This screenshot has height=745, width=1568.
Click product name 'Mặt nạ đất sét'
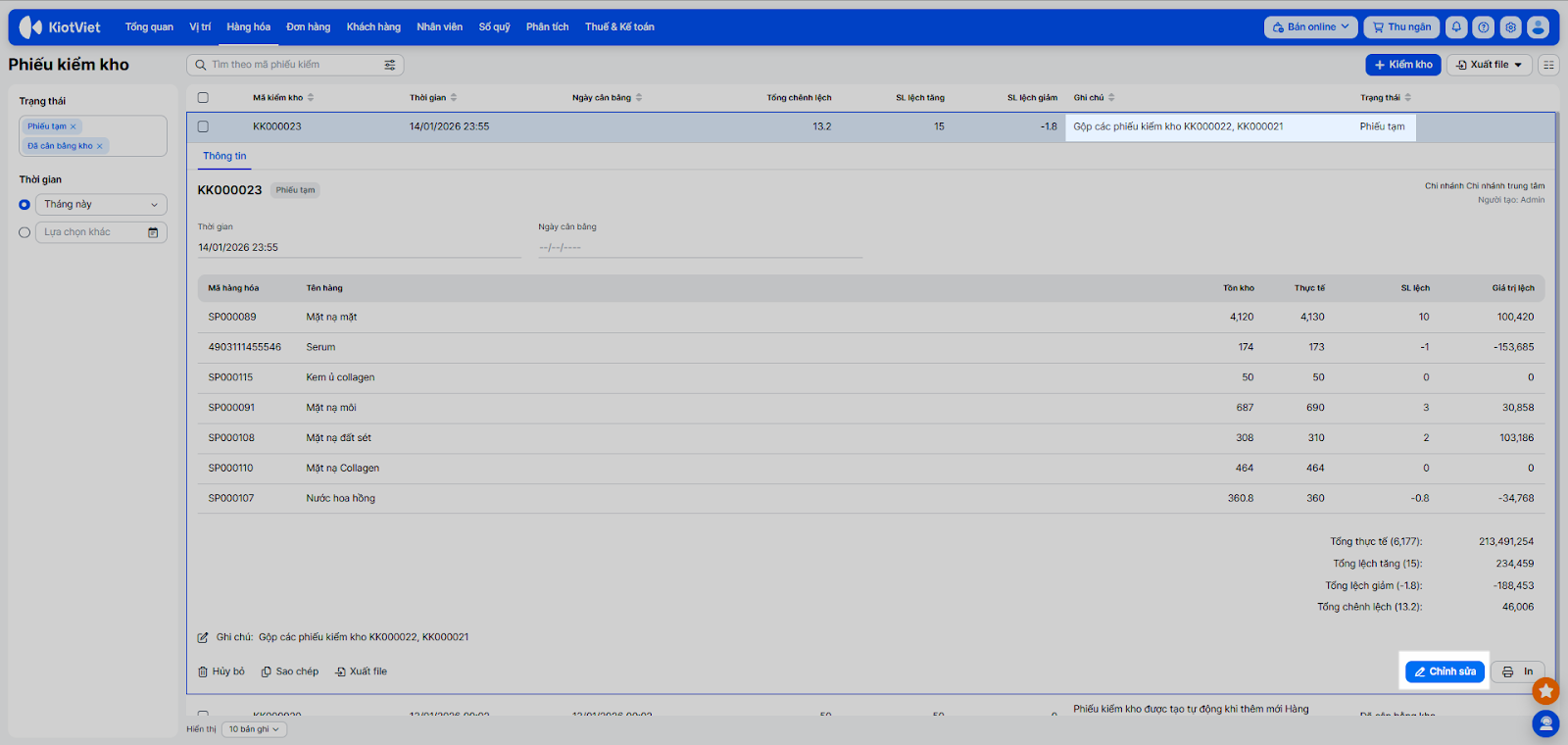point(339,438)
